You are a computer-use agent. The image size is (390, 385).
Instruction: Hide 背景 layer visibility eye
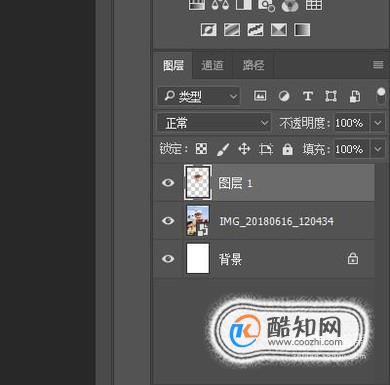click(x=168, y=259)
